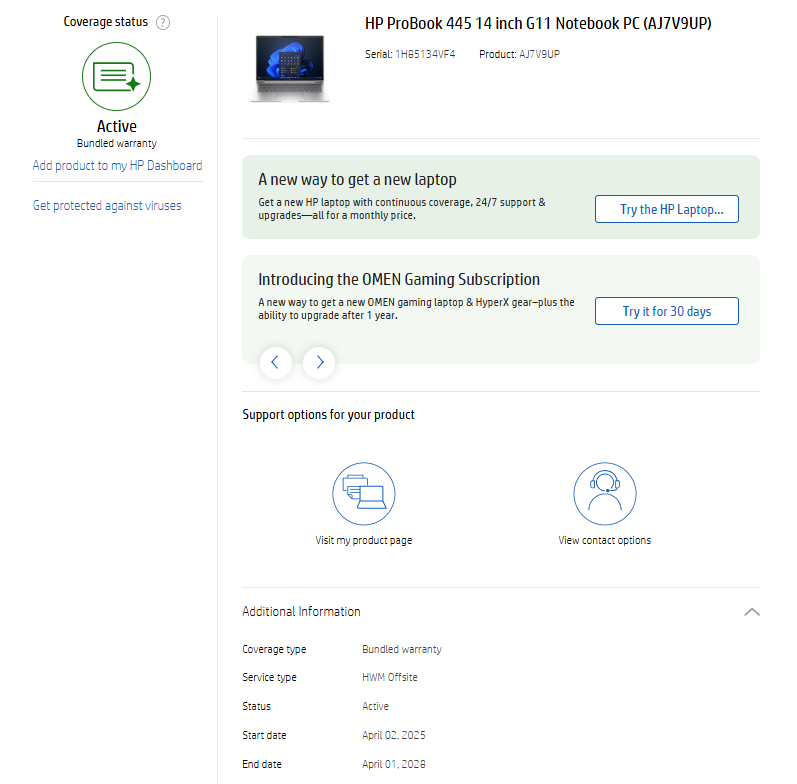
Task: Go to previous promotion with left arrow
Action: click(x=276, y=363)
